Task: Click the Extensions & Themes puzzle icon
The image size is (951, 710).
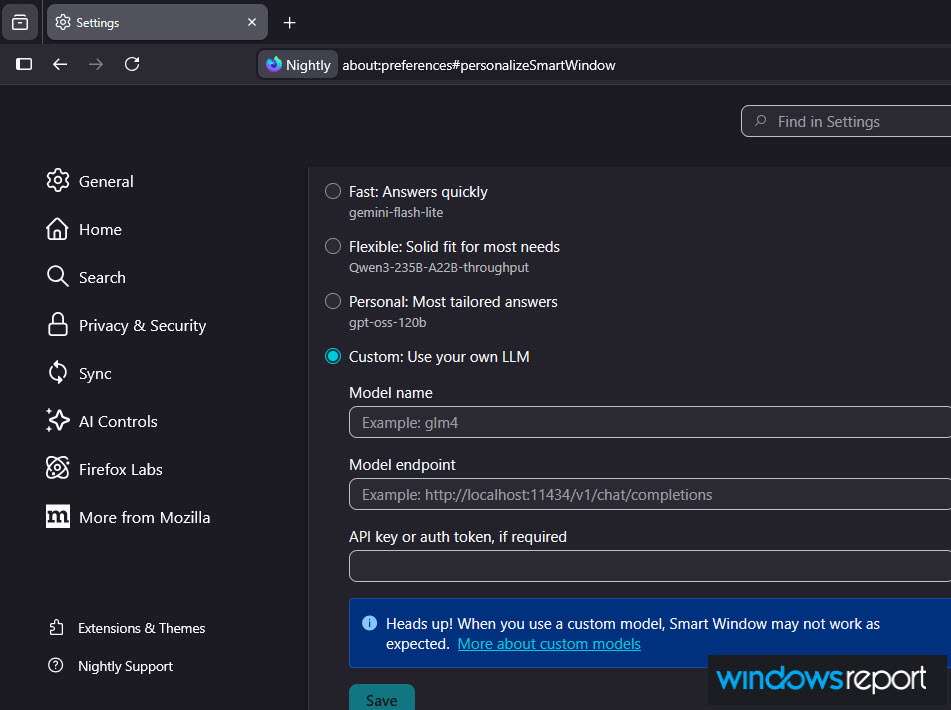Action: (56, 628)
